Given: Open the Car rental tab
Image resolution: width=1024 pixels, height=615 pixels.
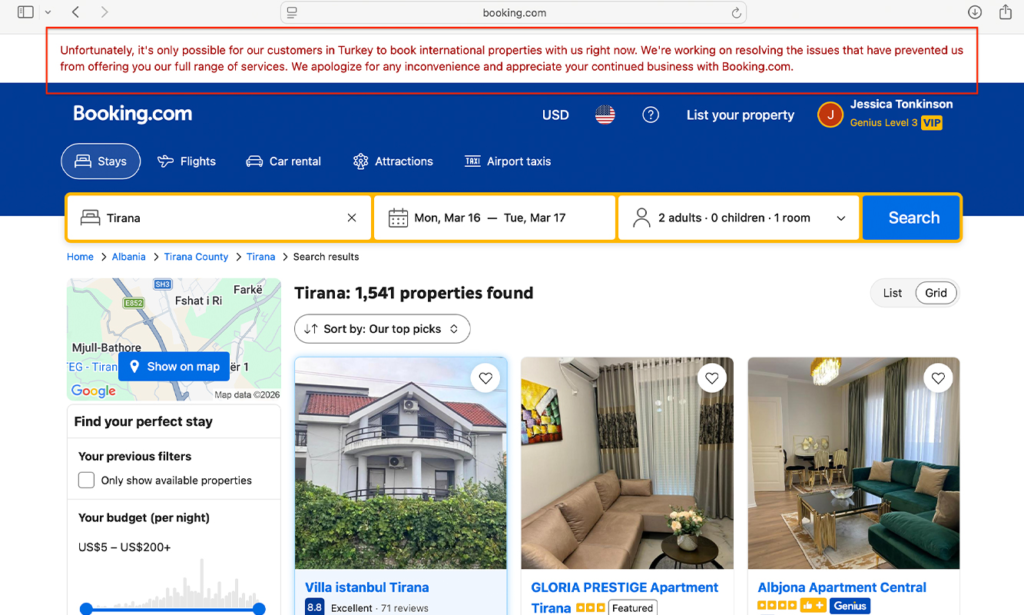Looking at the screenshot, I should pyautogui.click(x=283, y=161).
